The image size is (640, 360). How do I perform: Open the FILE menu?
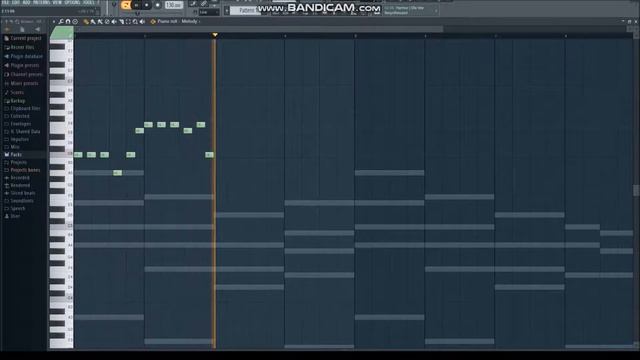(4, 2)
